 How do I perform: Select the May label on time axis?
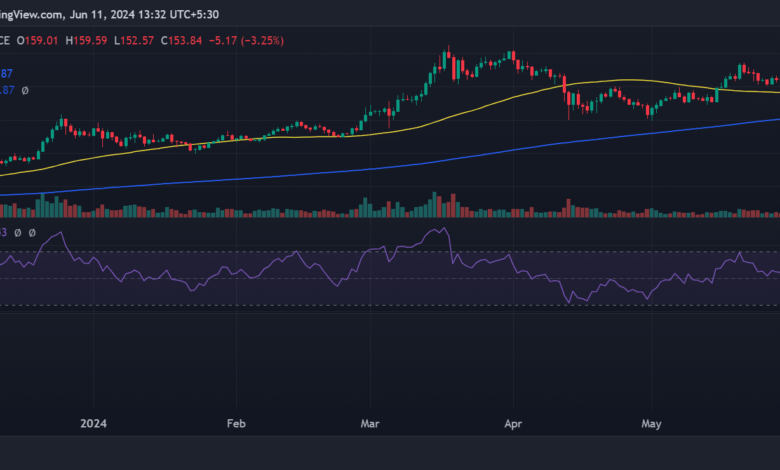(x=651, y=423)
